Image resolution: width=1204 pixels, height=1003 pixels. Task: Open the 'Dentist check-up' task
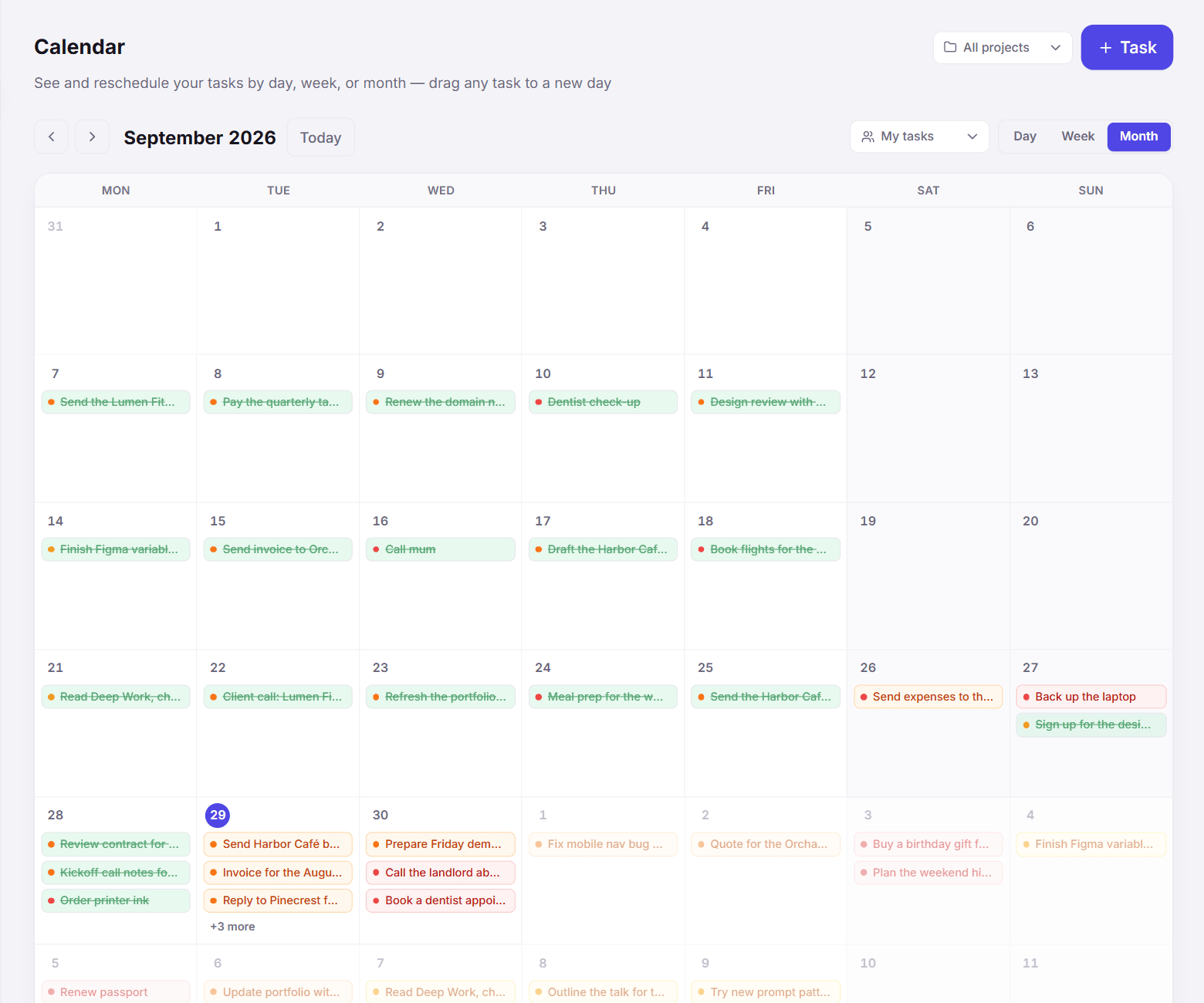[604, 402]
